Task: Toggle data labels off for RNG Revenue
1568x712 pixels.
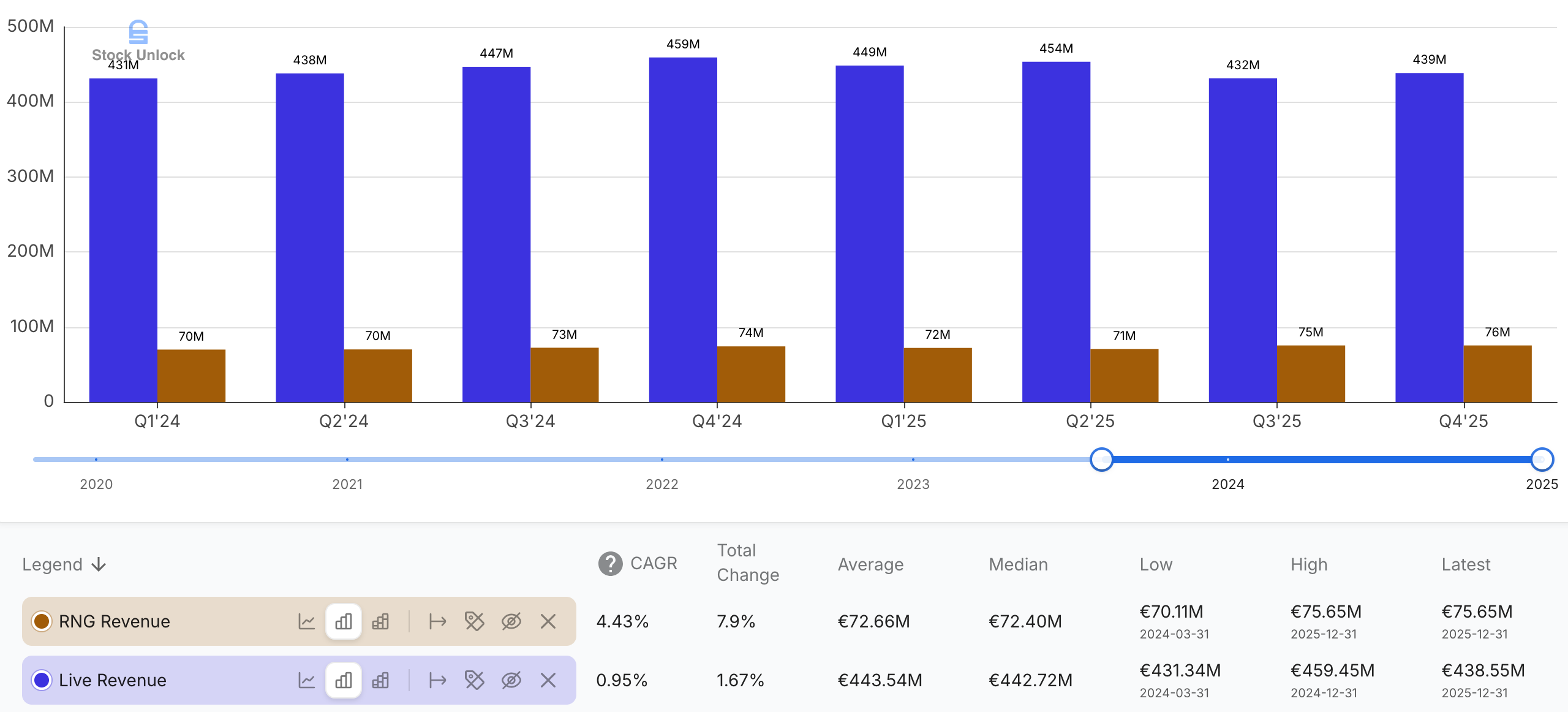Action: click(x=474, y=621)
